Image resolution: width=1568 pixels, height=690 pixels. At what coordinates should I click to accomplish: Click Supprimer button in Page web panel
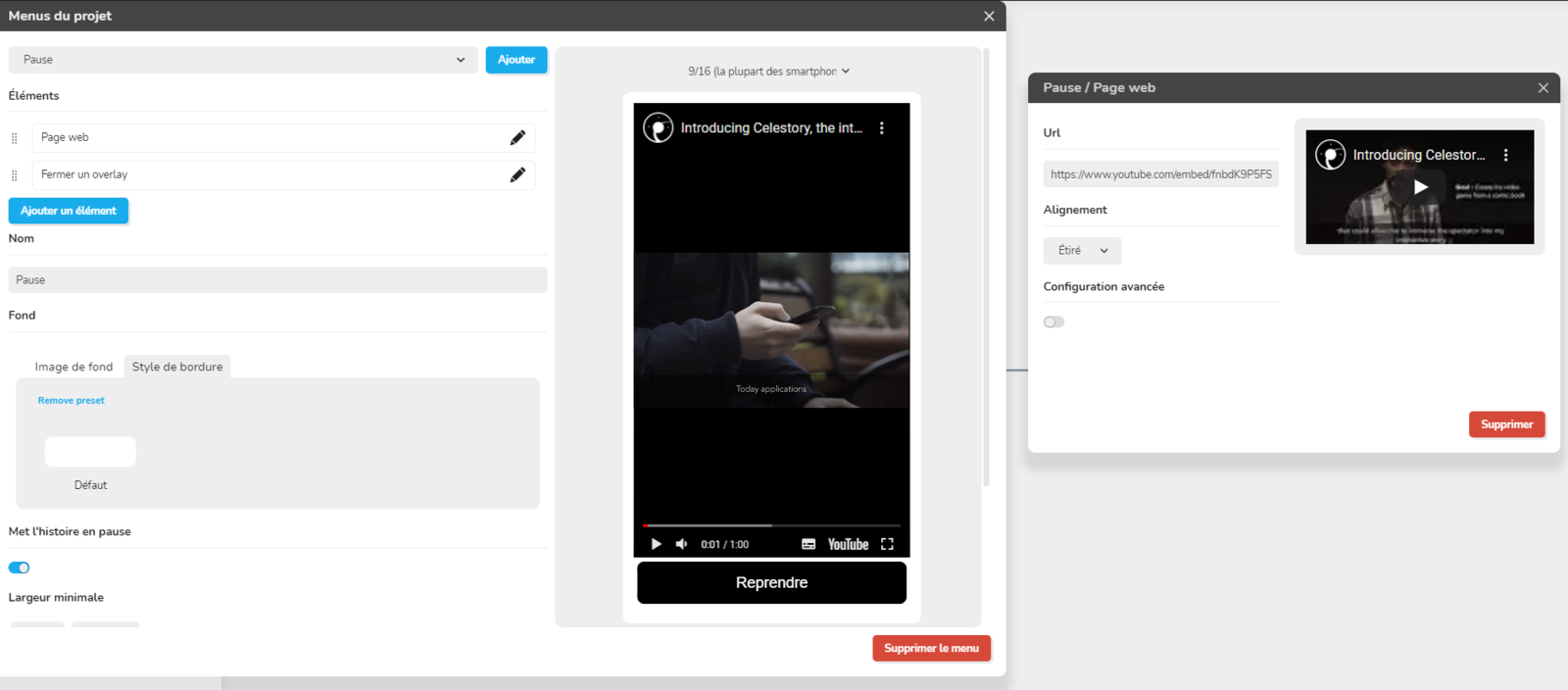(x=1507, y=424)
